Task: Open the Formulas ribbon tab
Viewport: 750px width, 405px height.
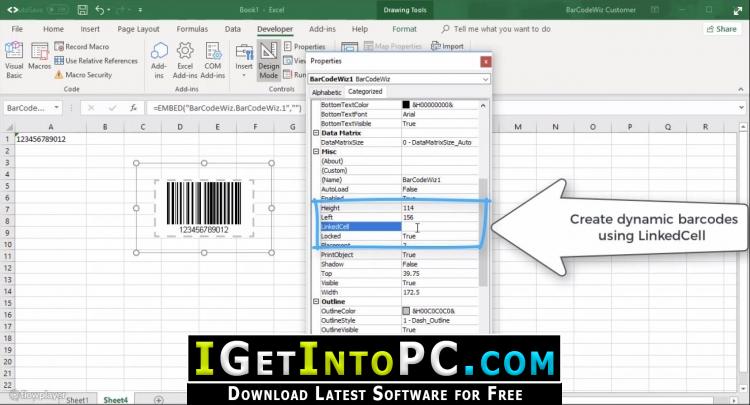Action: (x=192, y=29)
